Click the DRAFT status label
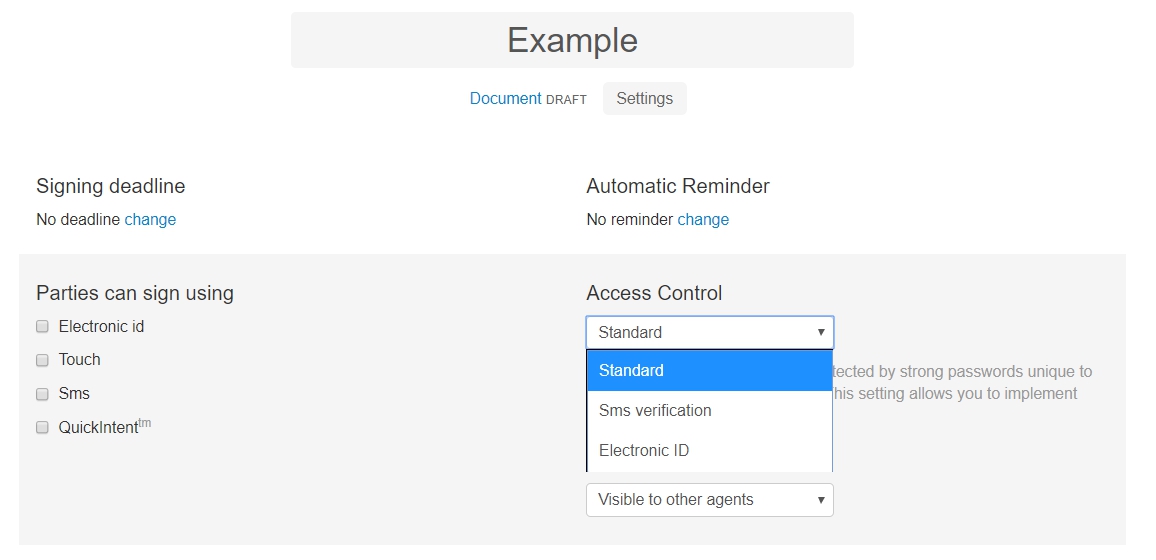Screen dimensions: 1156x560 click(566, 100)
